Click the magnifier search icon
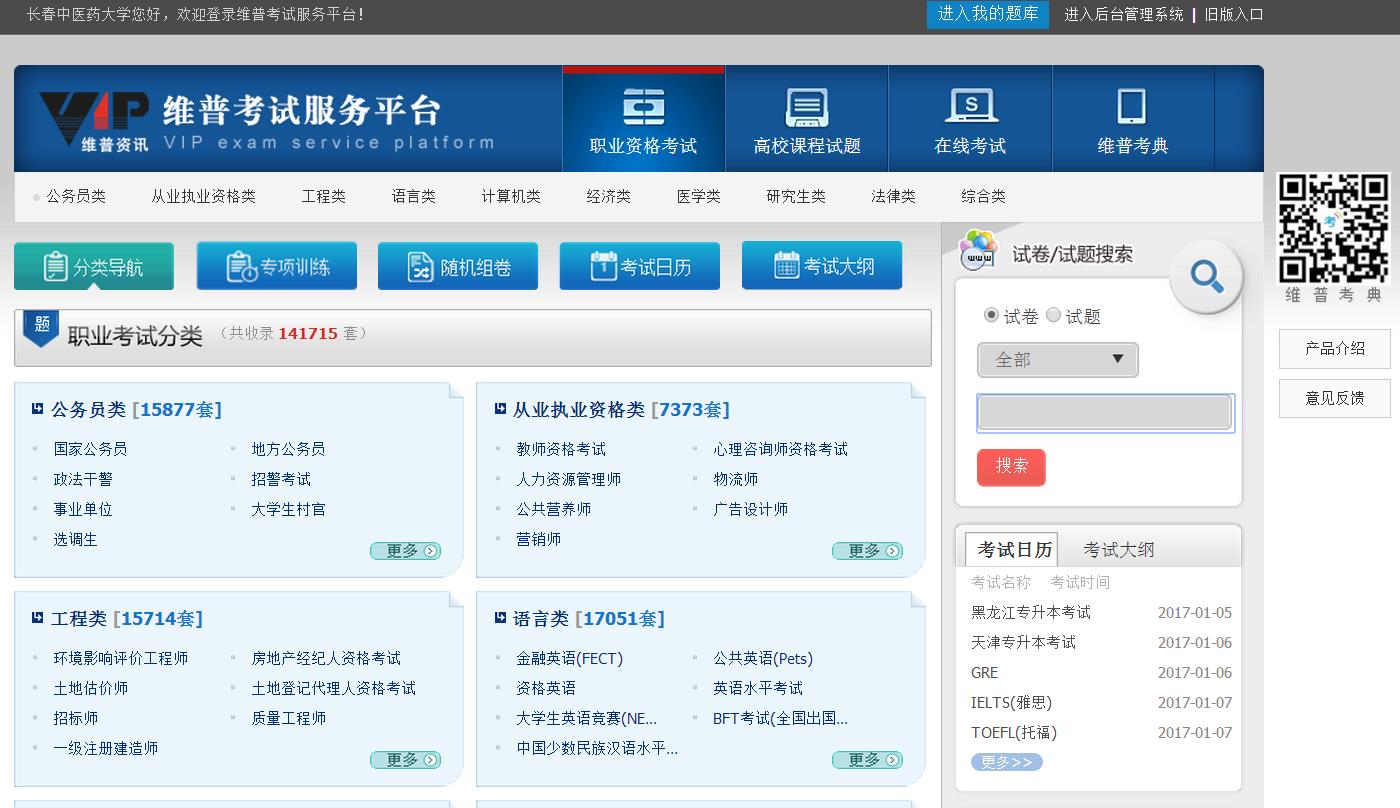 pos(1207,277)
